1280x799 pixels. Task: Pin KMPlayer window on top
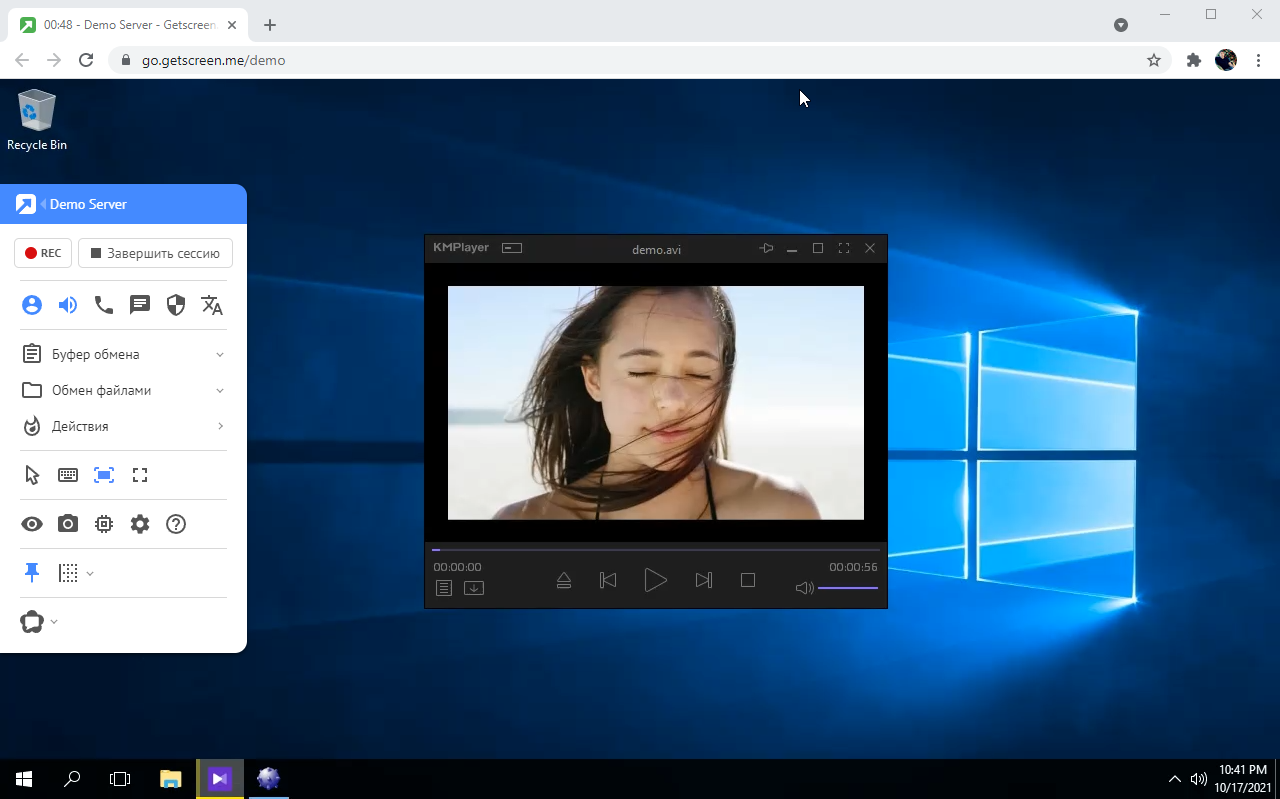tap(766, 248)
